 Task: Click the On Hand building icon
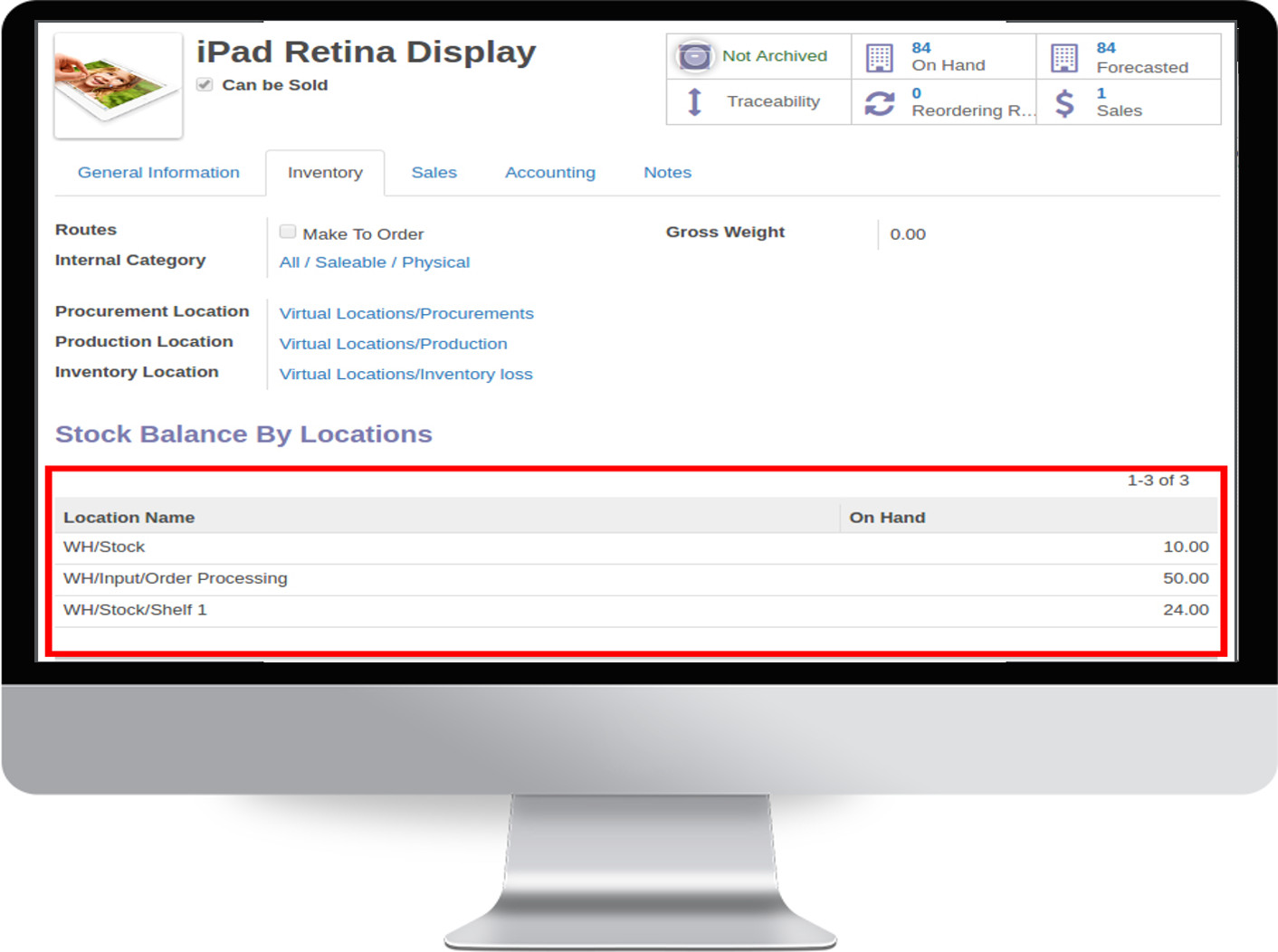click(x=879, y=57)
